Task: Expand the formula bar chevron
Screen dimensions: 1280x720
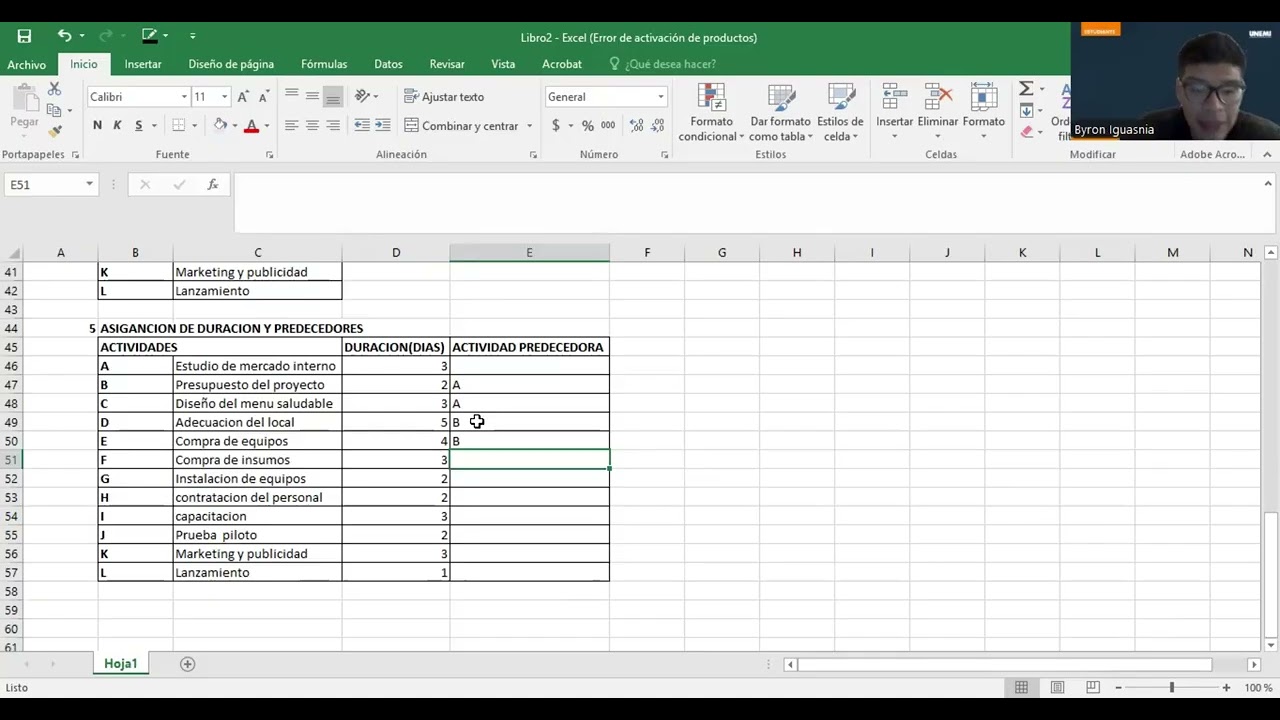Action: coord(1268,184)
